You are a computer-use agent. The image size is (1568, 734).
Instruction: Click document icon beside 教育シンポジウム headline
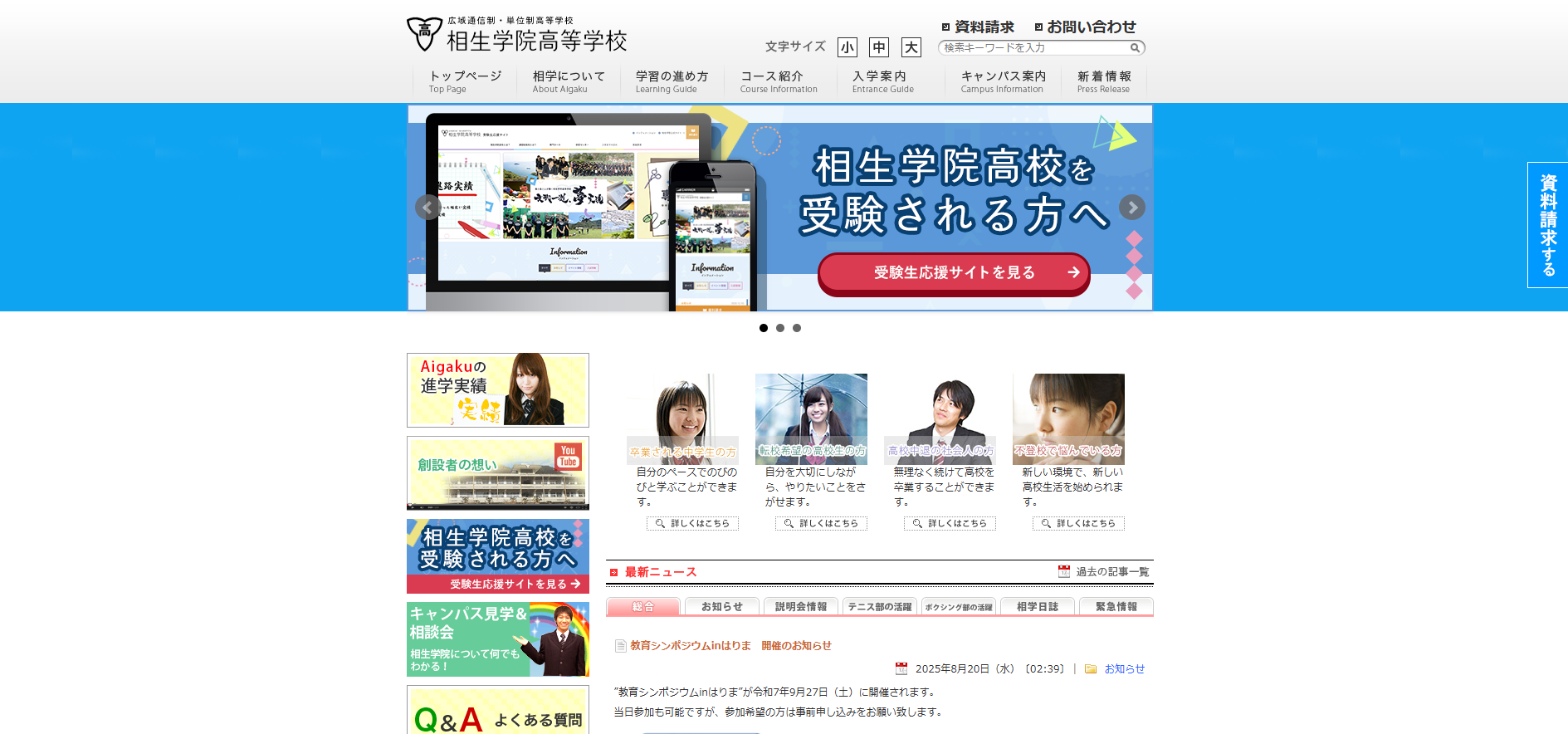620,646
